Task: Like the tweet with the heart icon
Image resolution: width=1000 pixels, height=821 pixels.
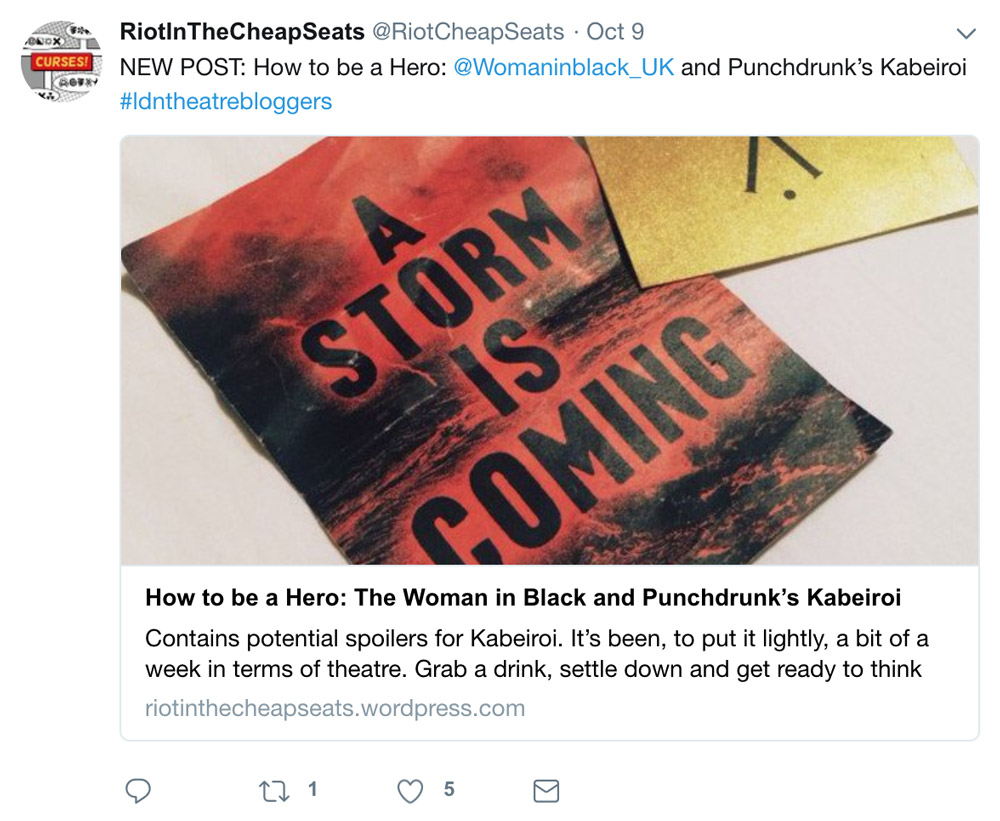Action: (410, 791)
